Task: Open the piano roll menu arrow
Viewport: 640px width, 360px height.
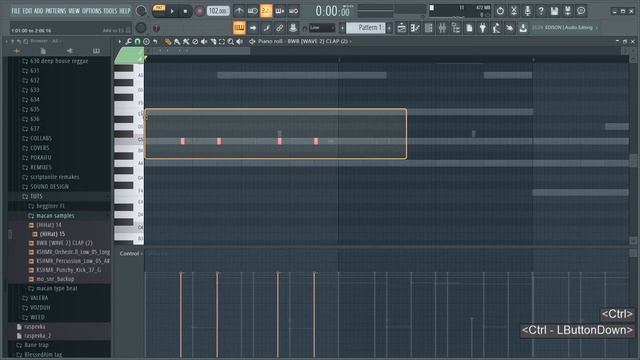Action: [120, 41]
